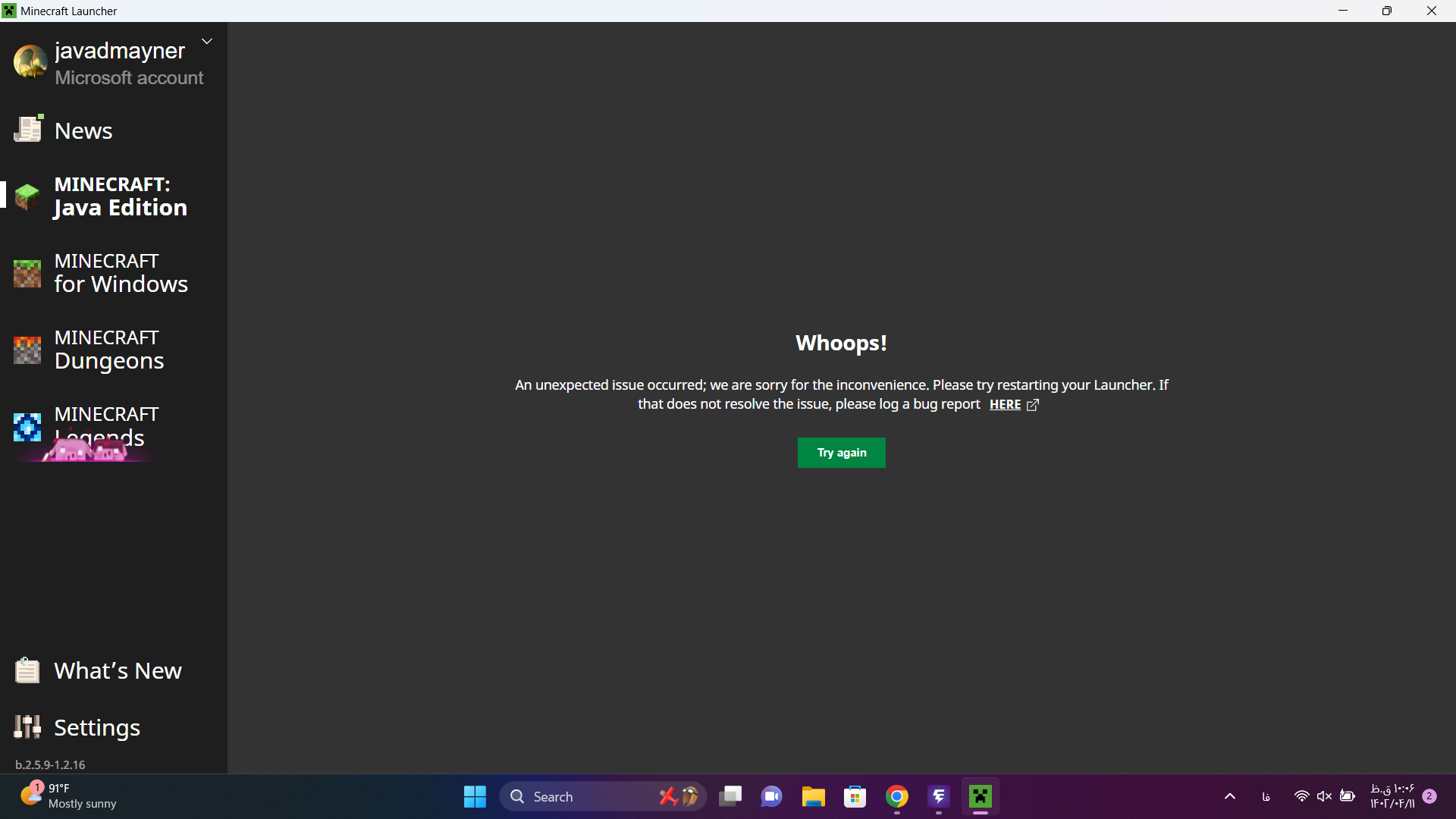Click the What's New clipboard icon
Image resolution: width=1456 pixels, height=819 pixels.
27,670
